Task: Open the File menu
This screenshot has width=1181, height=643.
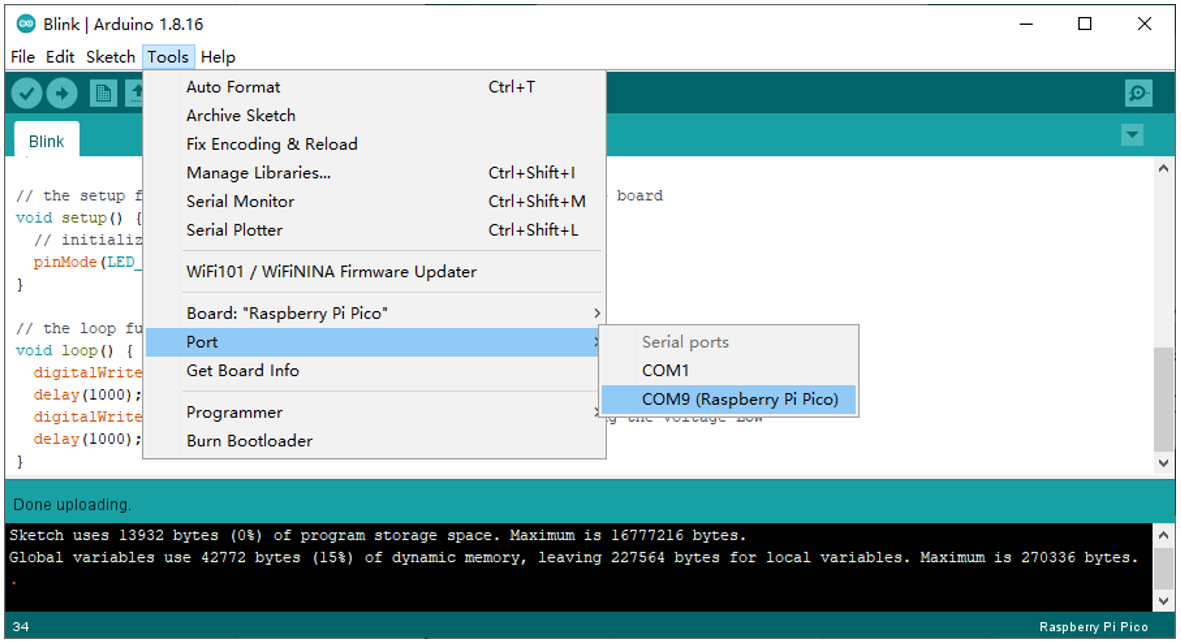Action: (x=23, y=57)
